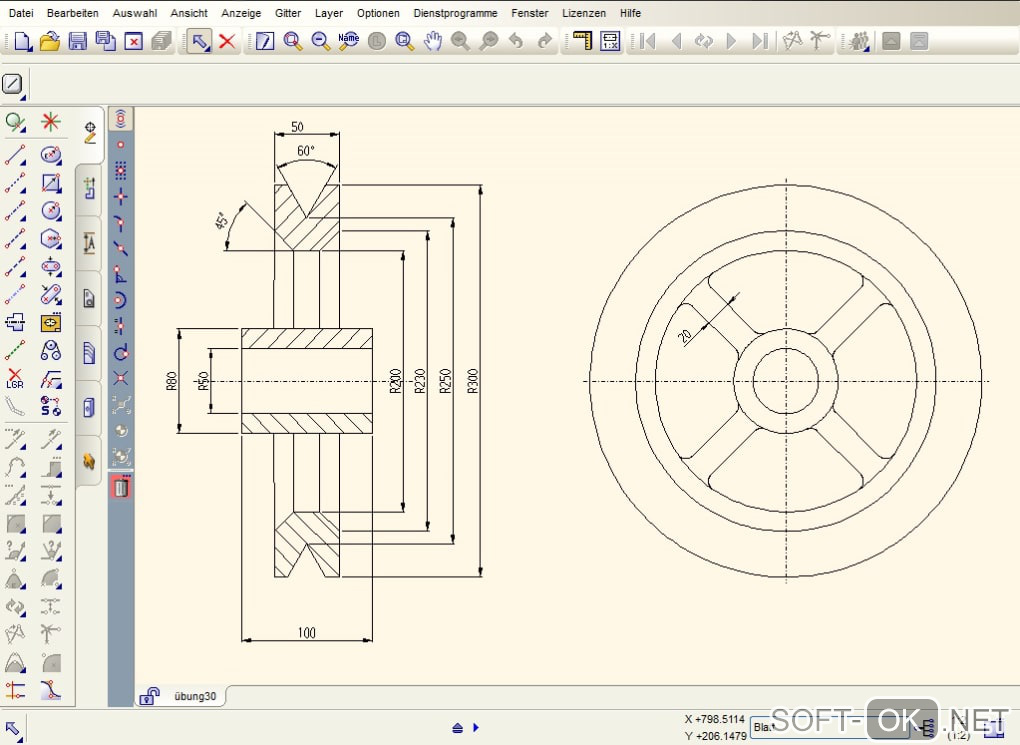
Task: Select the polygon hexagon tool
Action: (51, 239)
